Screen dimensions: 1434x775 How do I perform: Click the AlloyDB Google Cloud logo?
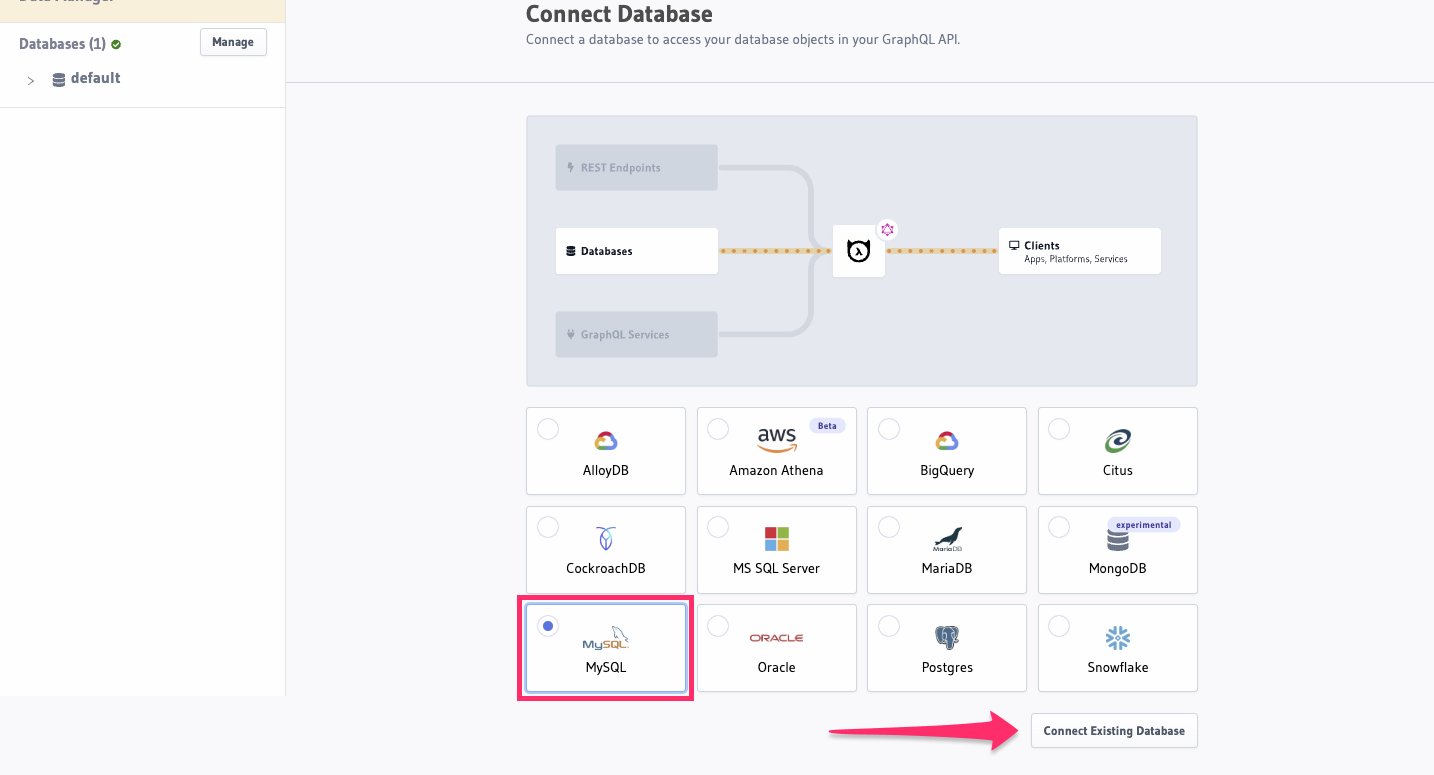[606, 441]
